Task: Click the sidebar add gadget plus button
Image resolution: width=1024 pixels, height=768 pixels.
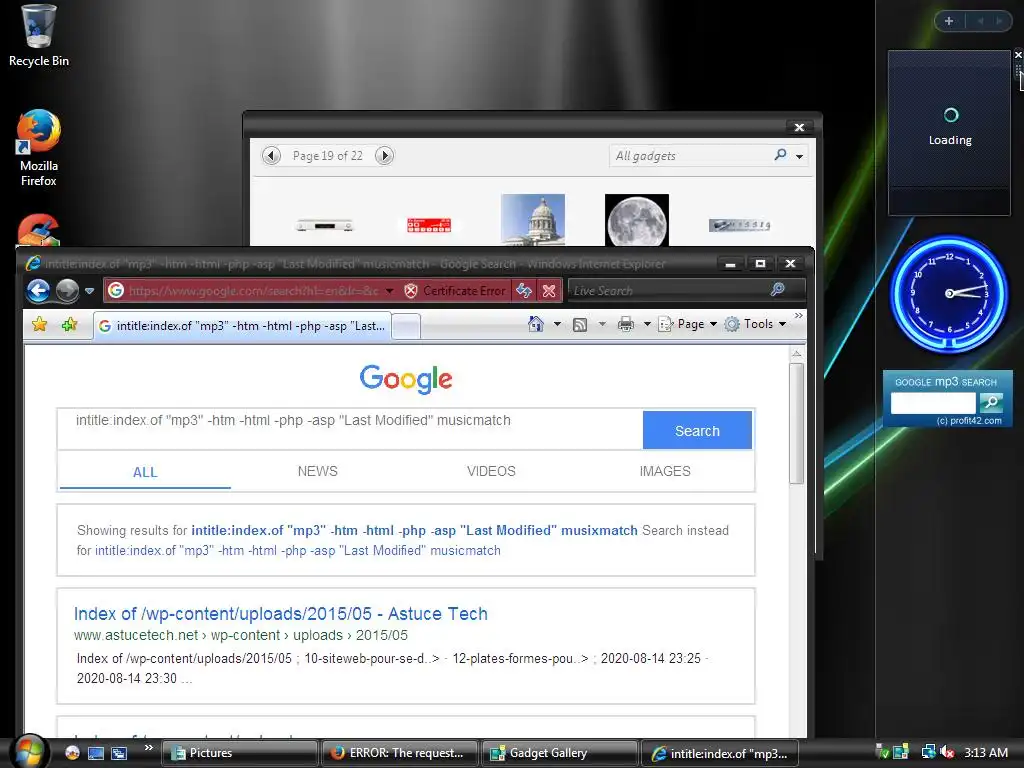Action: click(949, 21)
